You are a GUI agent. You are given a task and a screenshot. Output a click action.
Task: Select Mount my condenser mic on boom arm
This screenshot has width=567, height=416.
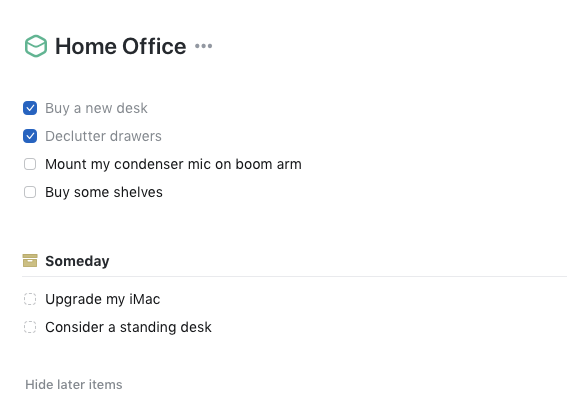tap(173, 164)
